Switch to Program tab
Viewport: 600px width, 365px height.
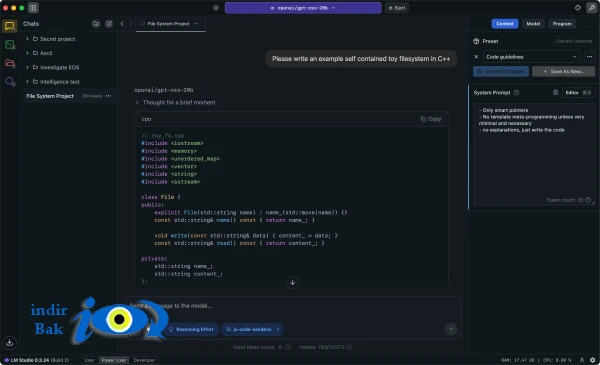coord(562,24)
